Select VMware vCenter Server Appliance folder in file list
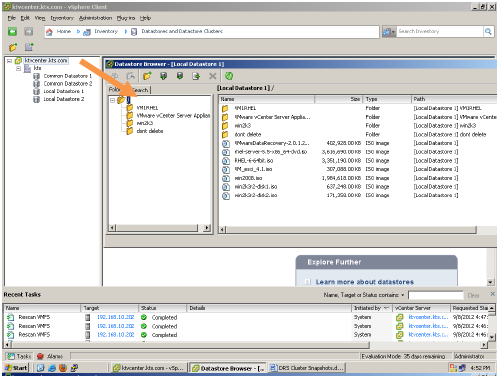This screenshot has height=376, width=497. click(272, 117)
